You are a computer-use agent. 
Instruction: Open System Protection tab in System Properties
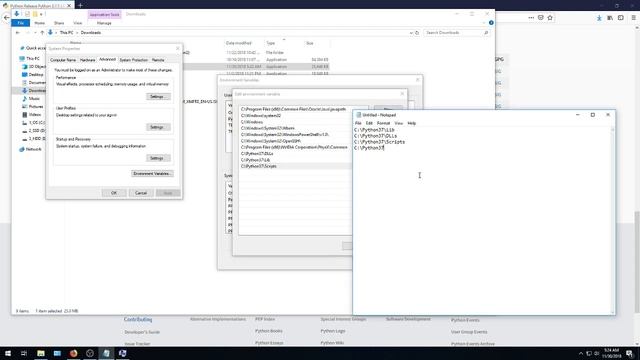coord(133,60)
